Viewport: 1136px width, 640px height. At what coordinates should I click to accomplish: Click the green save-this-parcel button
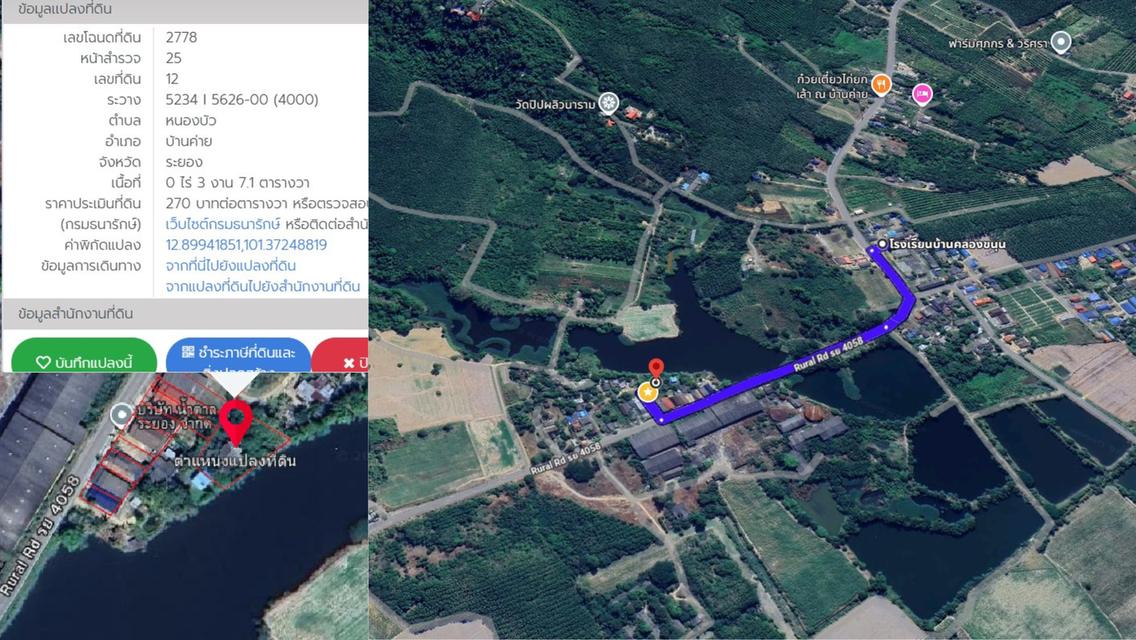tap(84, 357)
